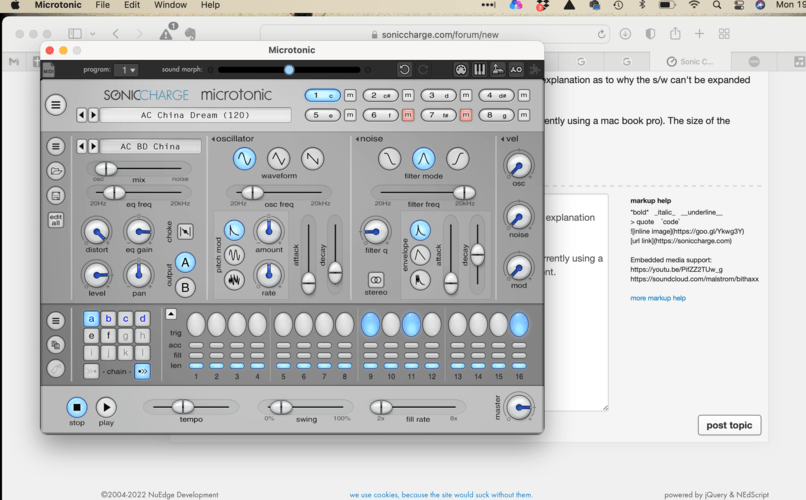The width and height of the screenshot is (806, 500).
Task: Toggle the edit all button
Action: point(56,220)
